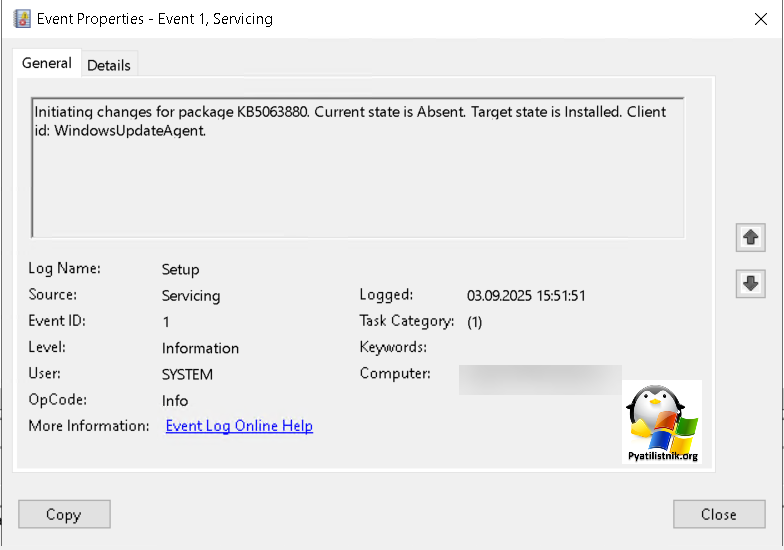Click the Level value Information
This screenshot has width=784, height=550.
200,348
